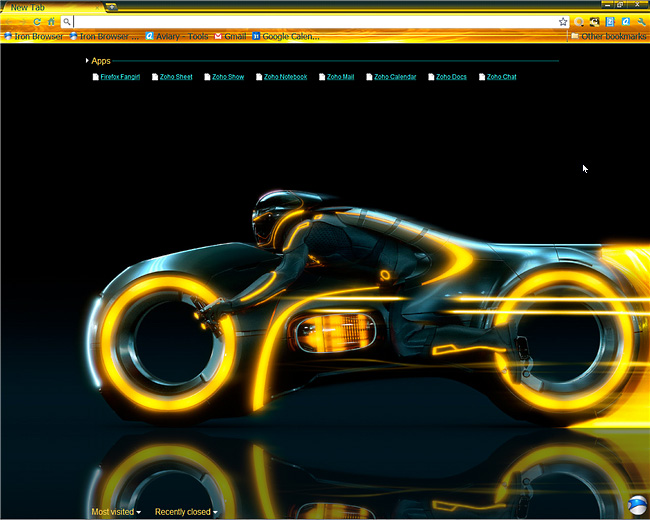Expand the Recently closed menu
This screenshot has width=650, height=520.
pos(185,512)
